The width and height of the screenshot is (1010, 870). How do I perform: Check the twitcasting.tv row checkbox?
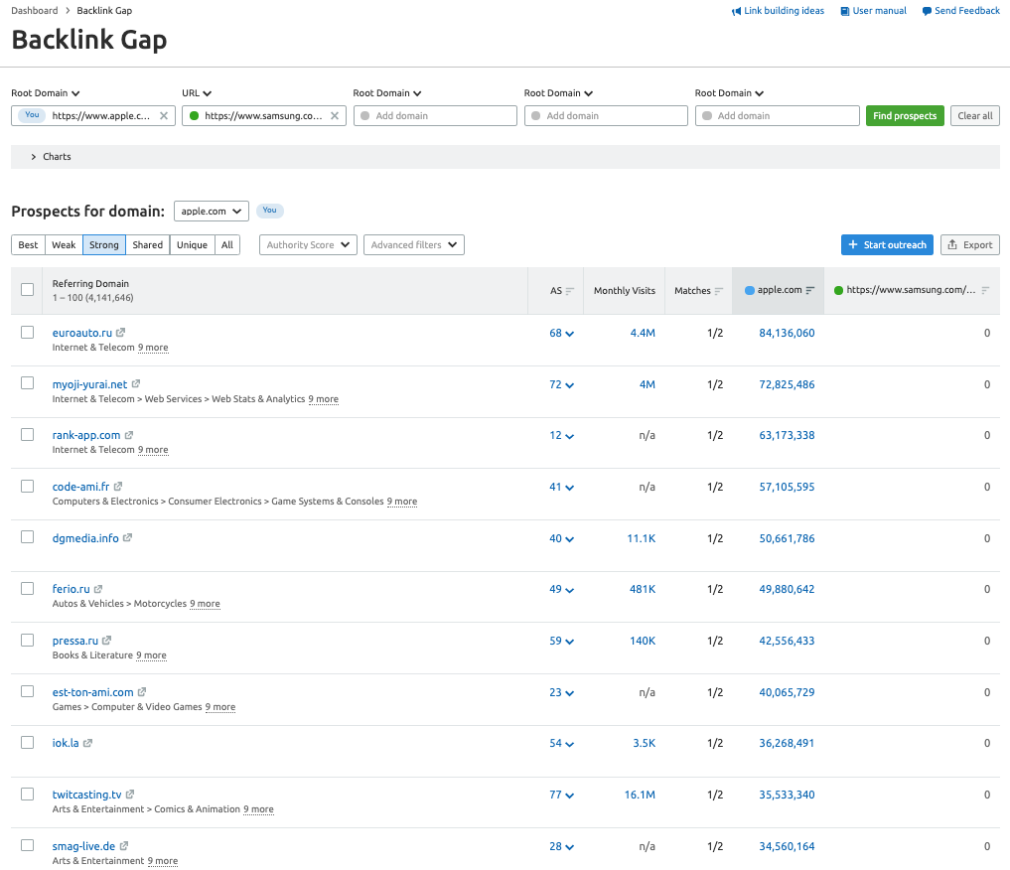pyautogui.click(x=27, y=794)
